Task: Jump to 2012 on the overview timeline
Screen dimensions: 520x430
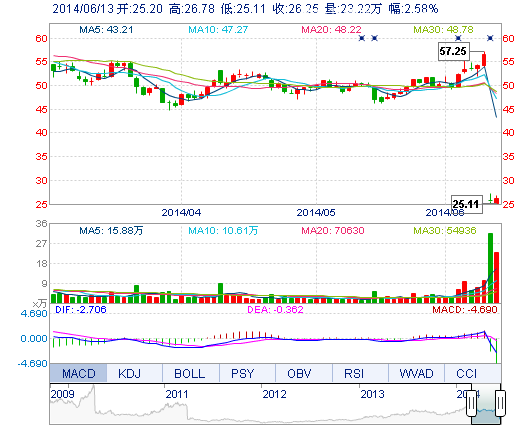Action: click(x=274, y=394)
